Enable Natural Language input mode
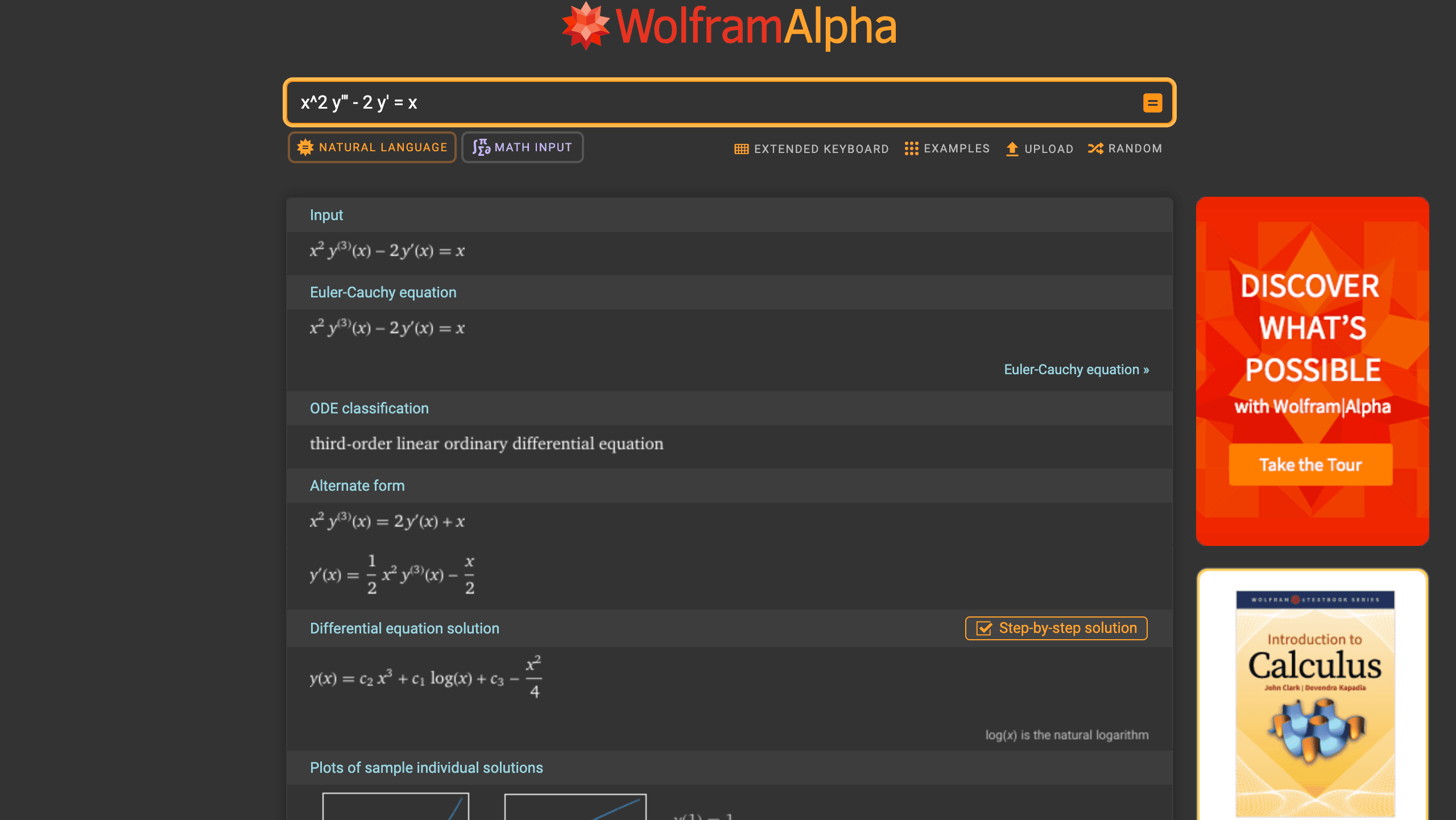Screen dimensions: 1456x820 tap(372, 147)
